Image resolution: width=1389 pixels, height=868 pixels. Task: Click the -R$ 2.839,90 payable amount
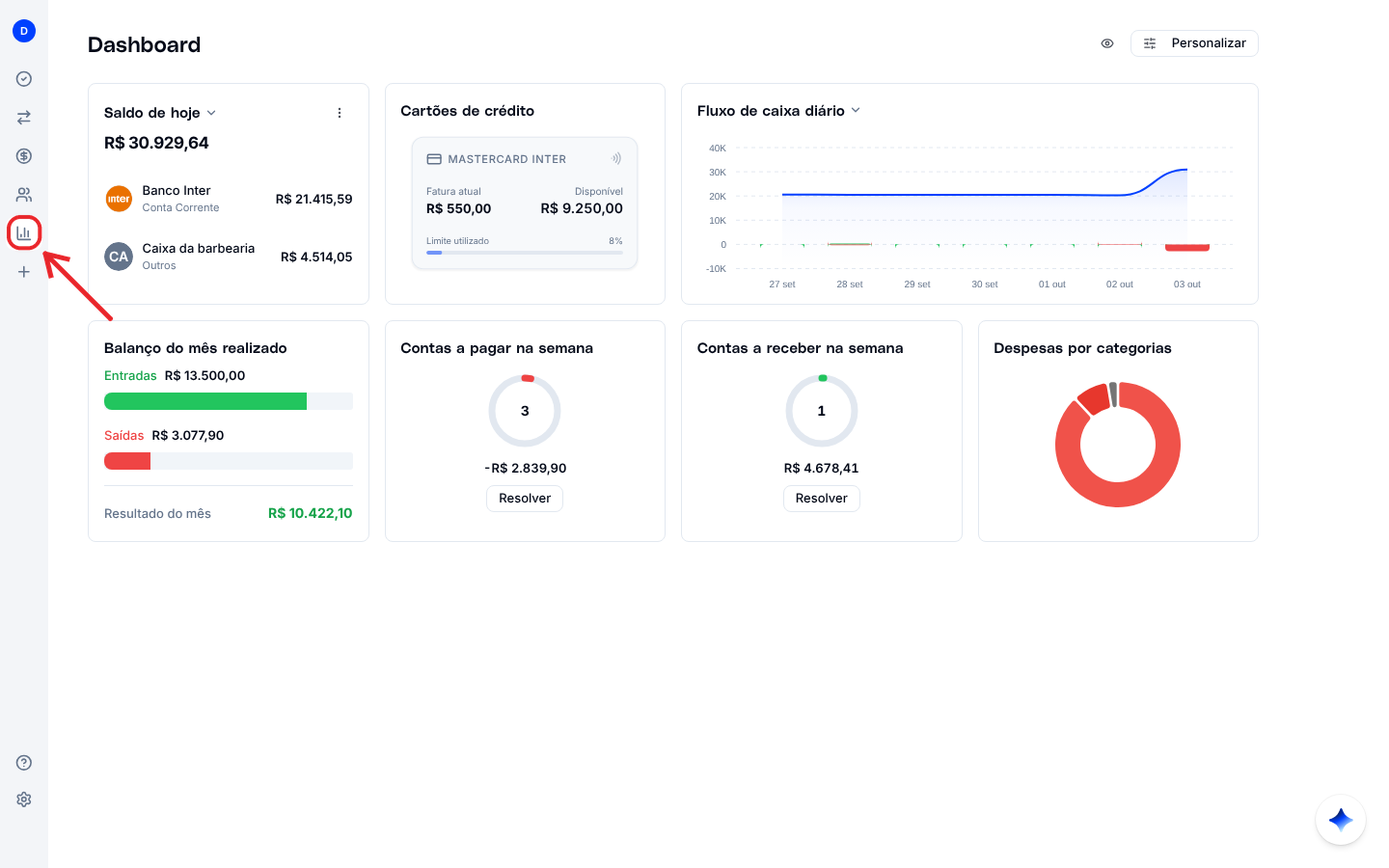[525, 468]
